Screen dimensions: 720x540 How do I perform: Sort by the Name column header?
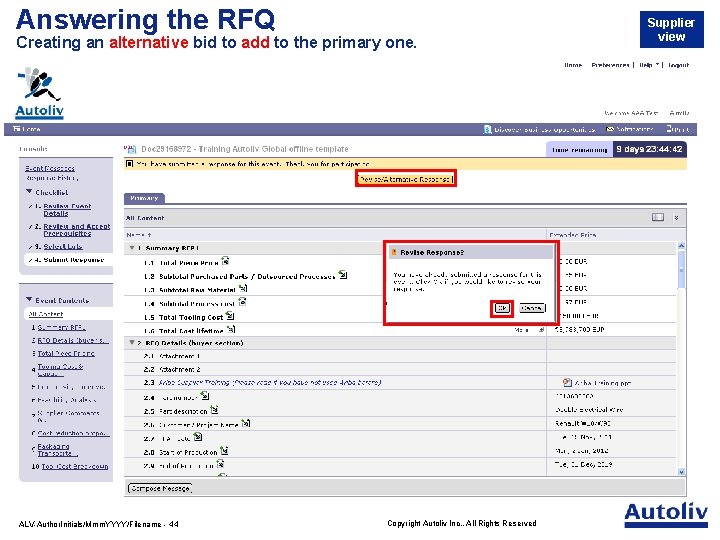pyautogui.click(x=138, y=235)
